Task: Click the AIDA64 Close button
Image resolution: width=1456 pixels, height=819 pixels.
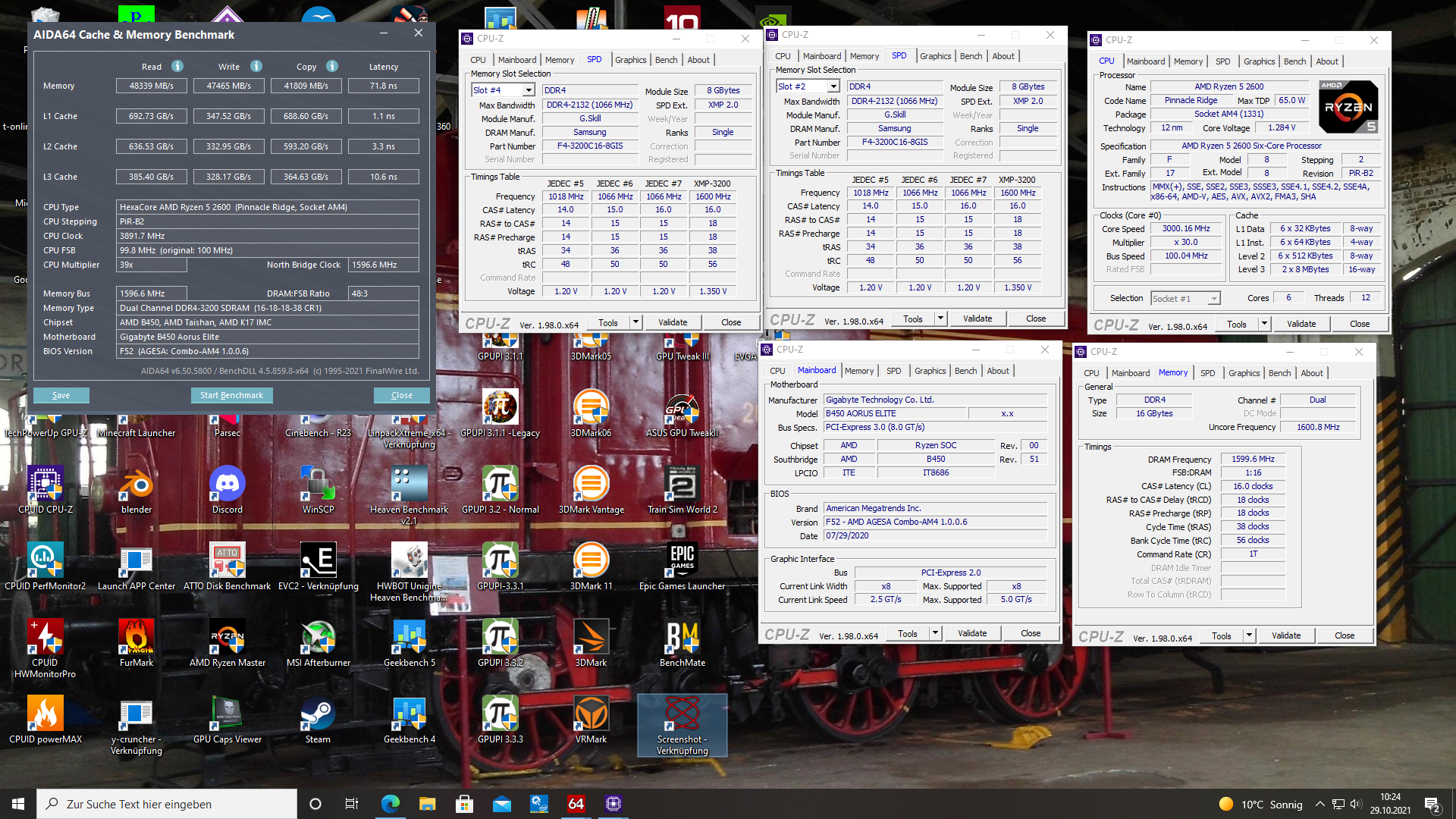Action: [401, 395]
